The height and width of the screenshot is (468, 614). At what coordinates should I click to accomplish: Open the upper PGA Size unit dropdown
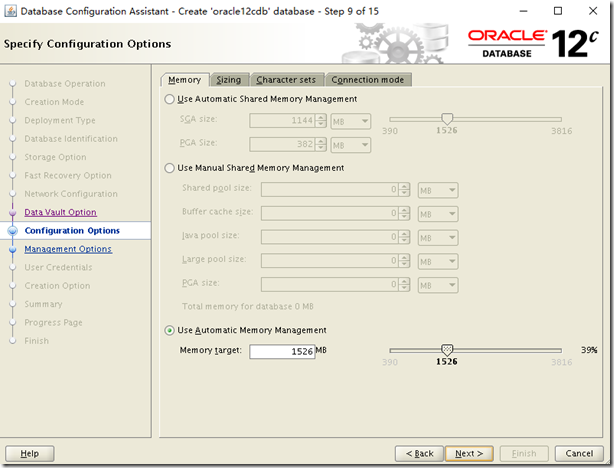click(x=350, y=145)
